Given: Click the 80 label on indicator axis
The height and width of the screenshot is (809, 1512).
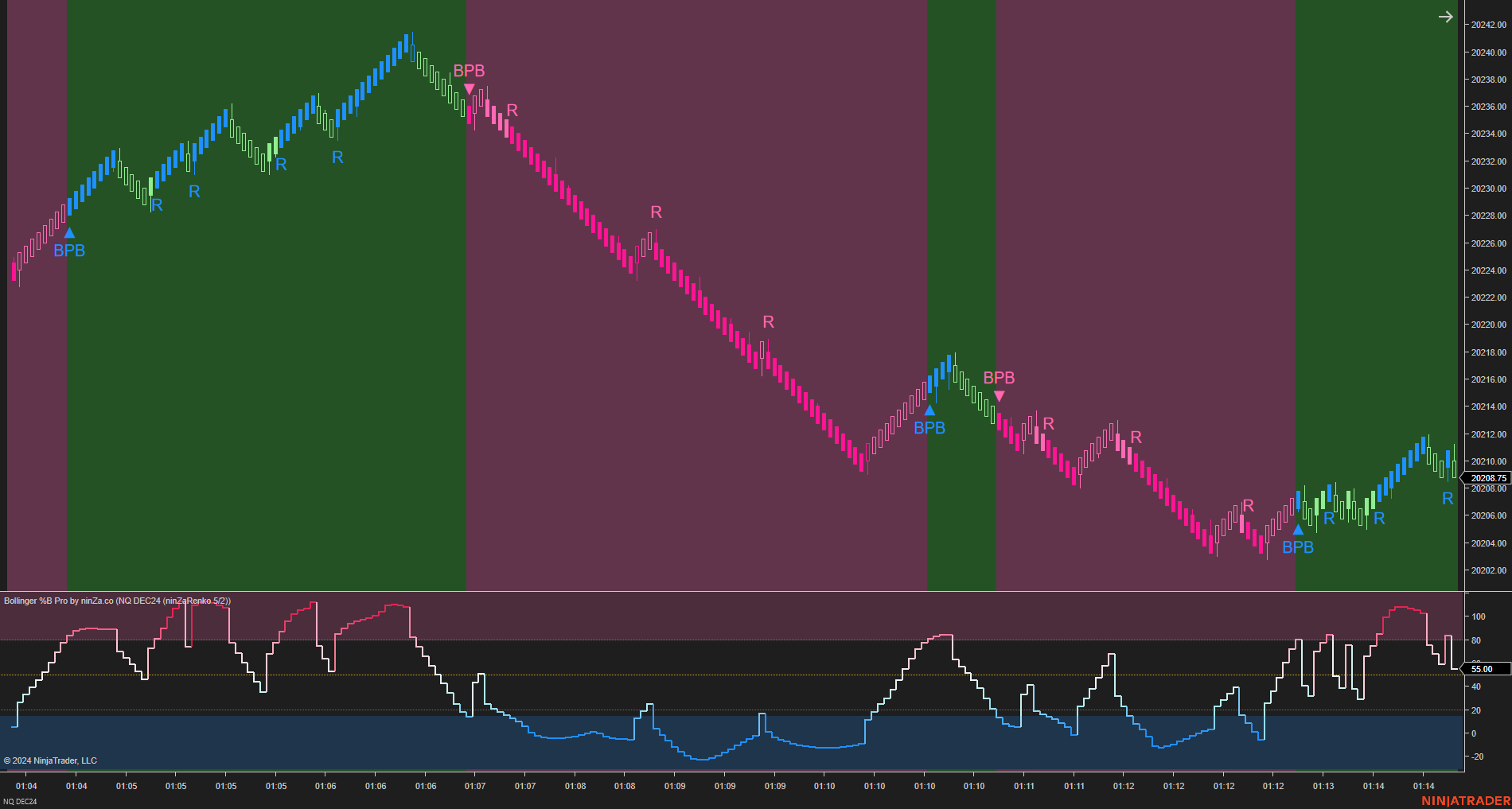Looking at the screenshot, I should (1476, 640).
